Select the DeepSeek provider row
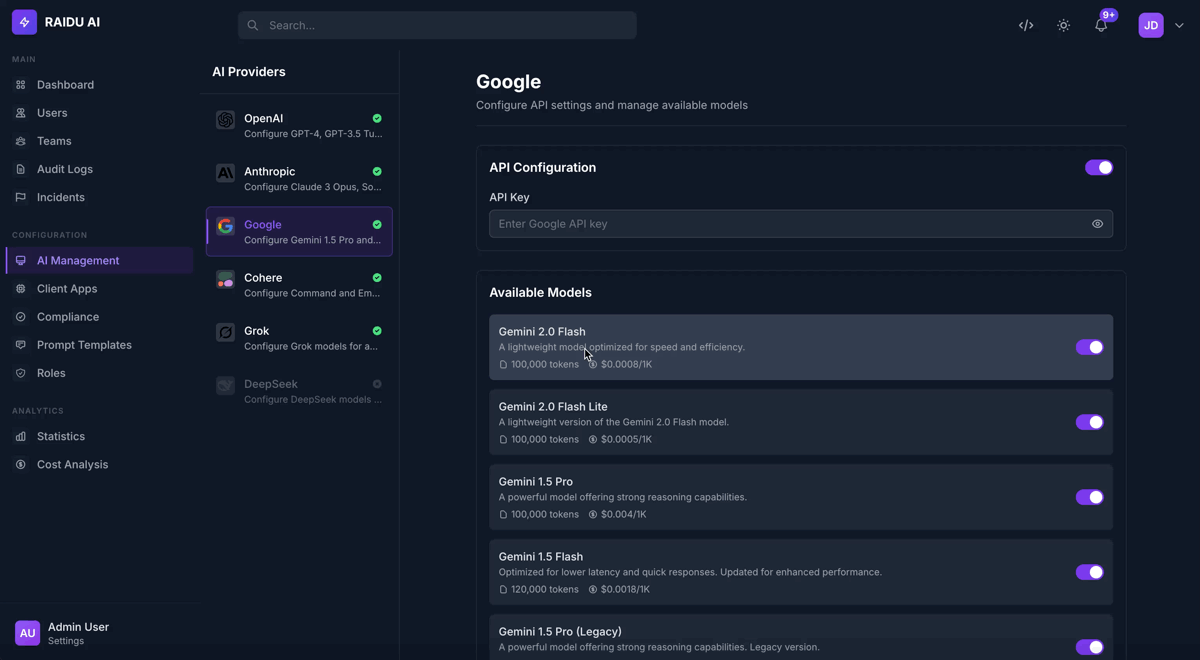This screenshot has height=660, width=1200. pyautogui.click(x=299, y=391)
